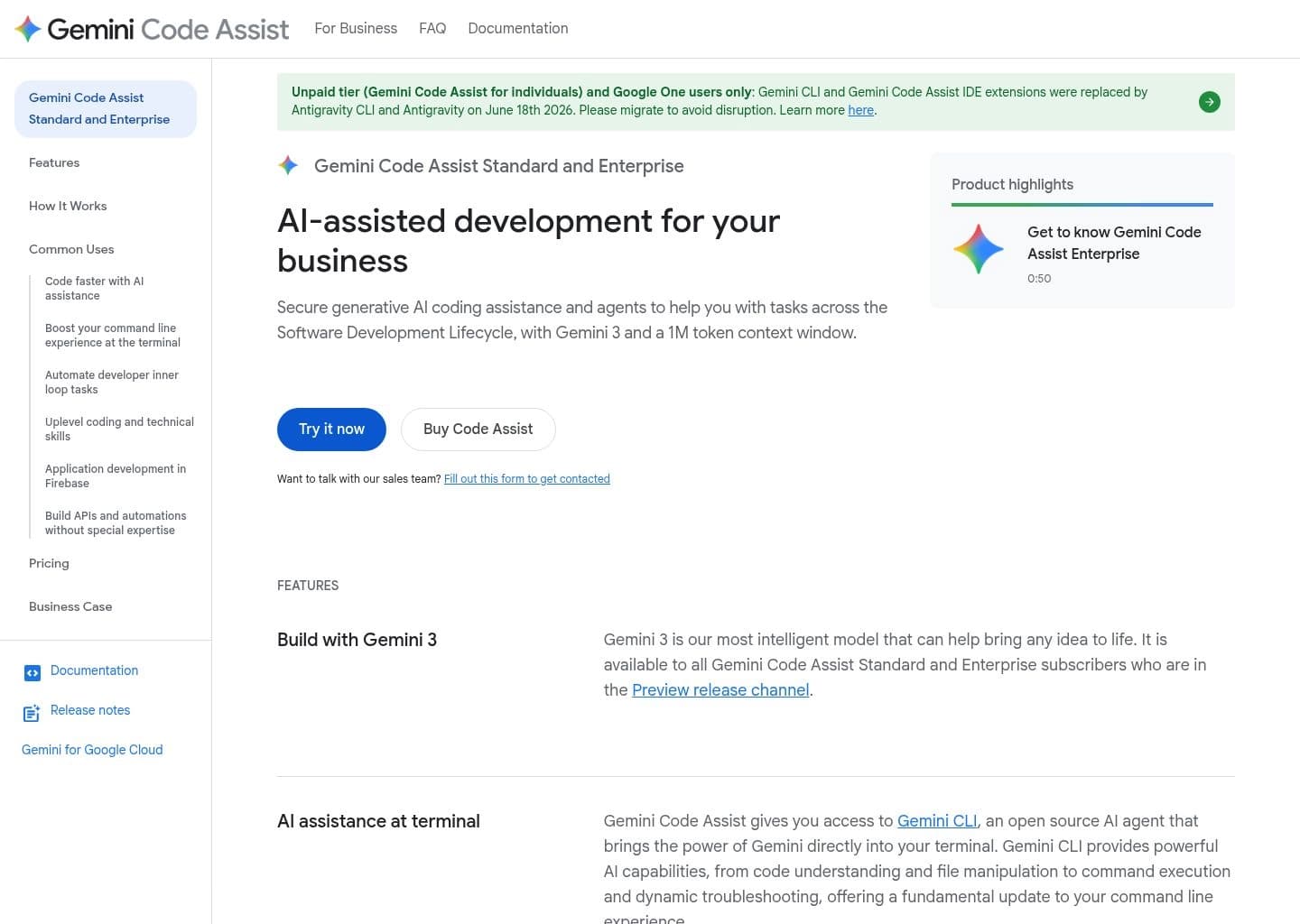Click the Product highlights heading

(1012, 185)
